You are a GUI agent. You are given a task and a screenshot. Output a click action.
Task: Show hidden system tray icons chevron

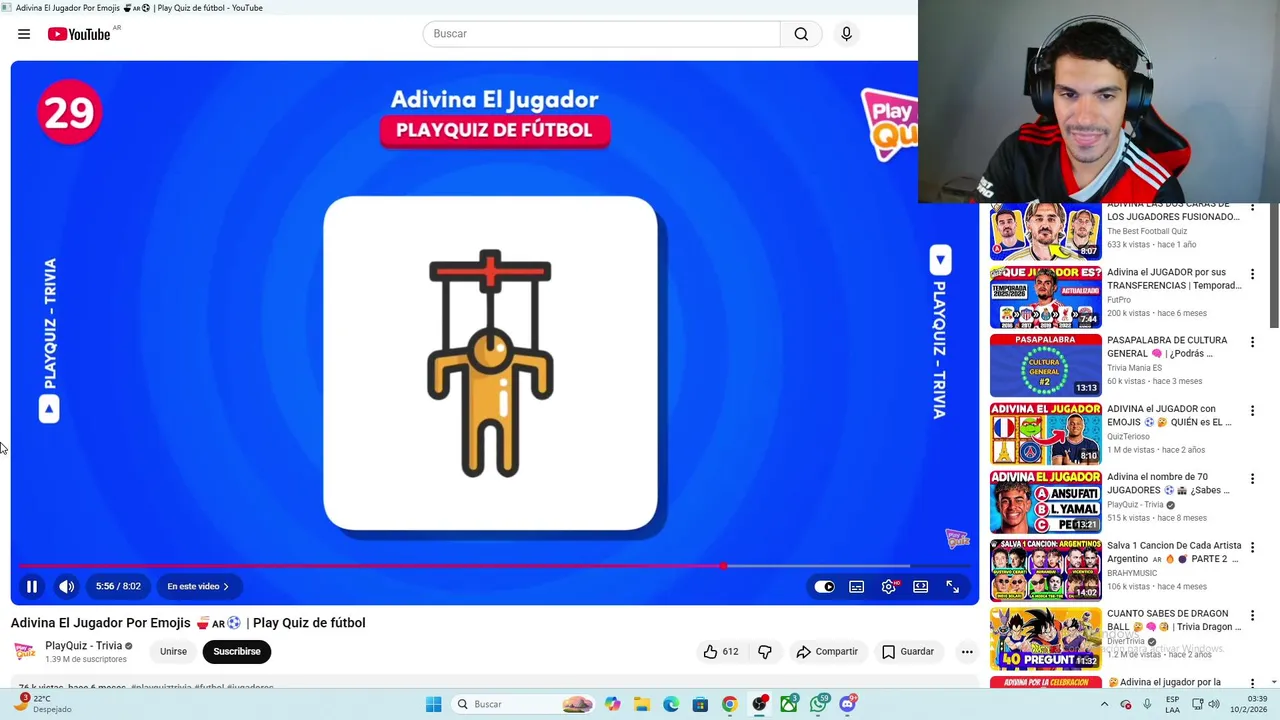coord(1104,705)
